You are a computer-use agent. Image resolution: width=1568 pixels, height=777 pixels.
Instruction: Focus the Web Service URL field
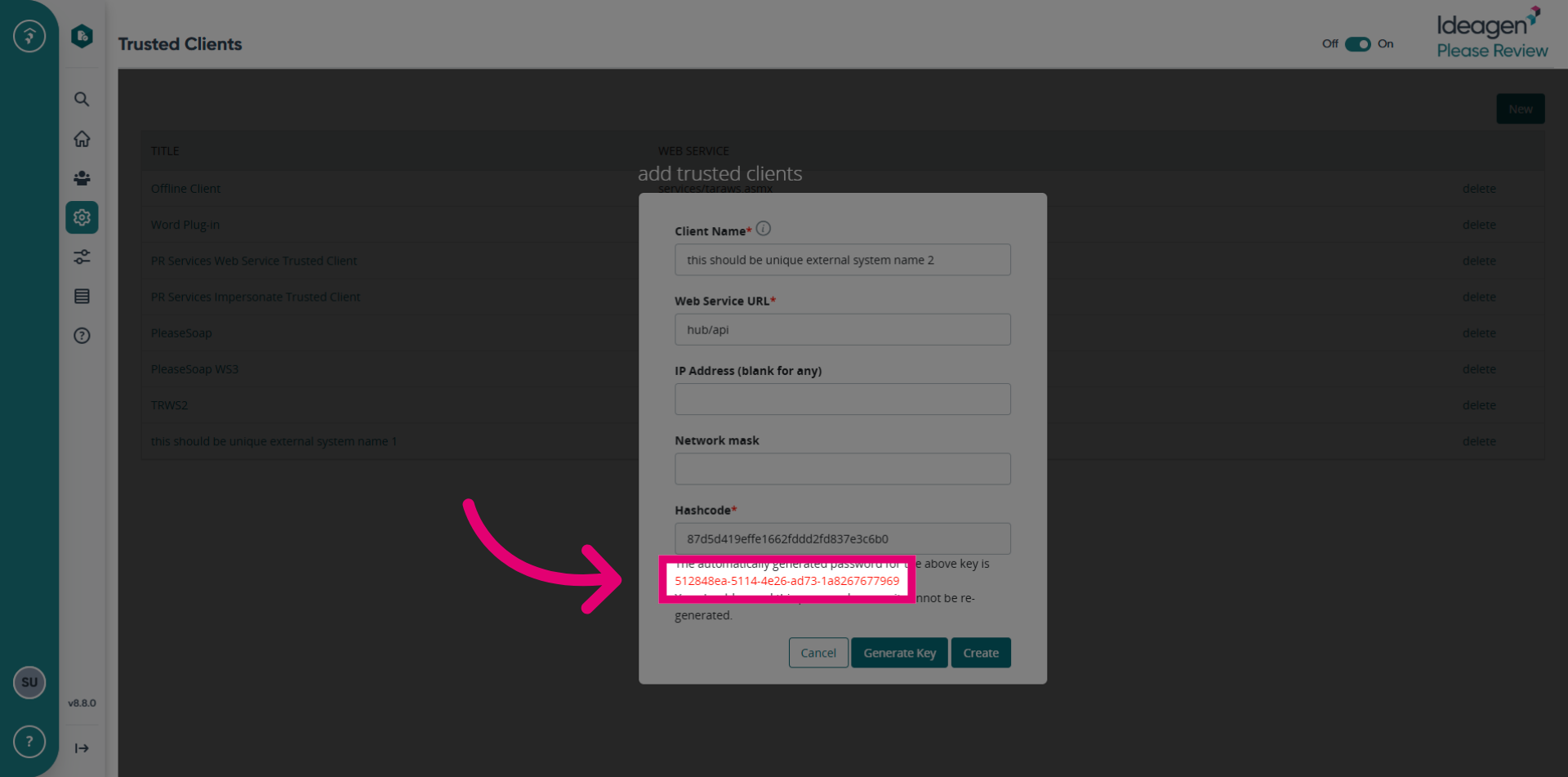[842, 329]
